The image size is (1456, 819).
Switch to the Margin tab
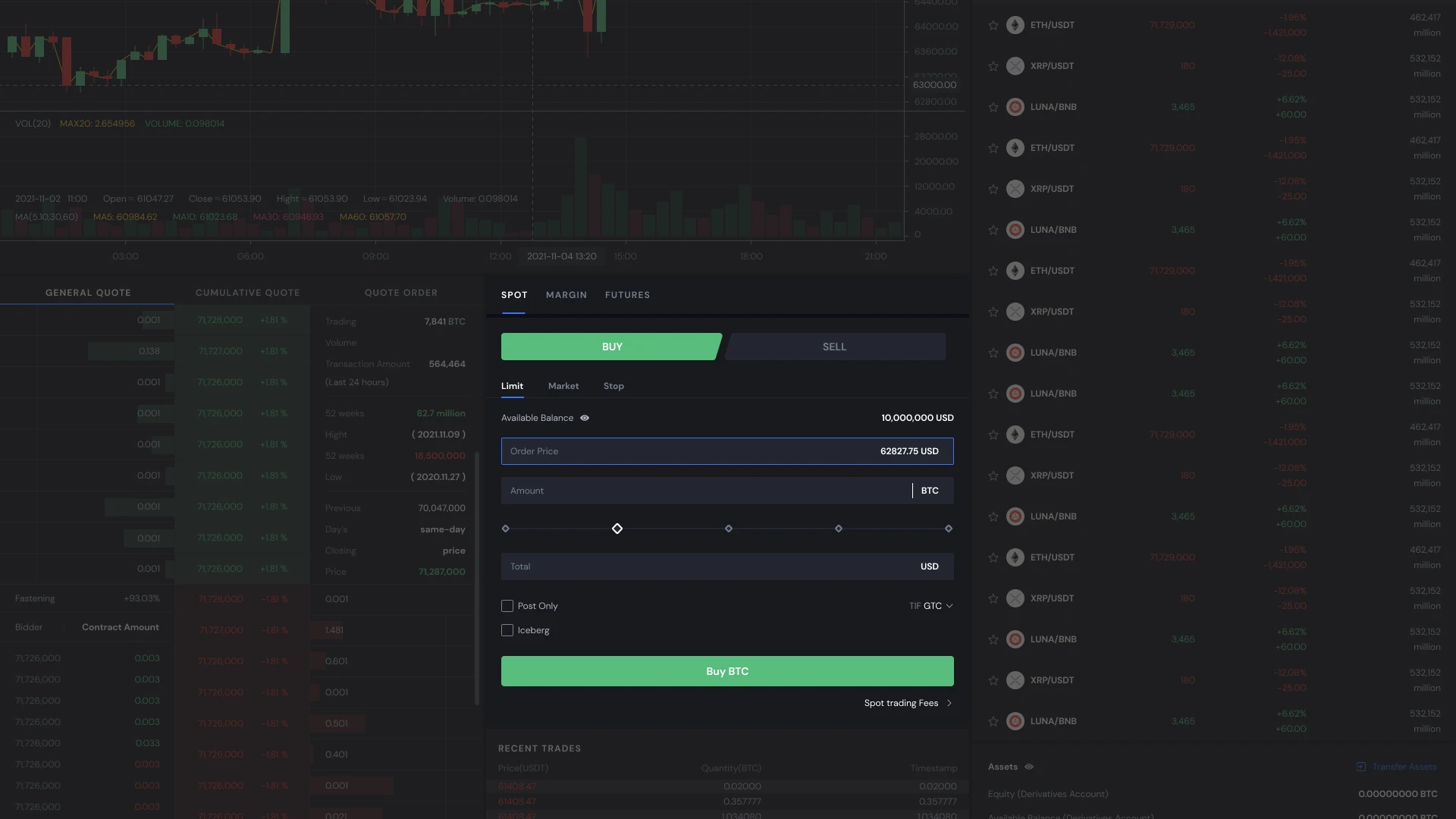pyautogui.click(x=566, y=295)
